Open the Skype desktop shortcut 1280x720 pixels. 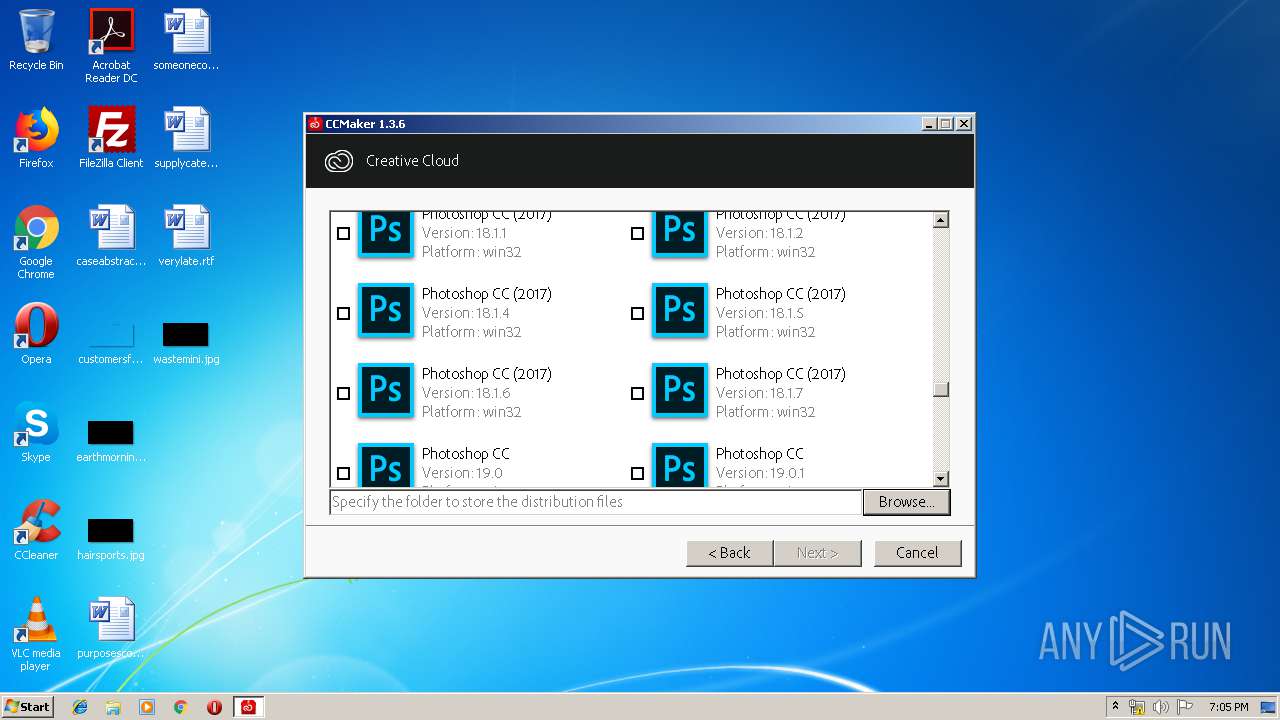tap(36, 432)
